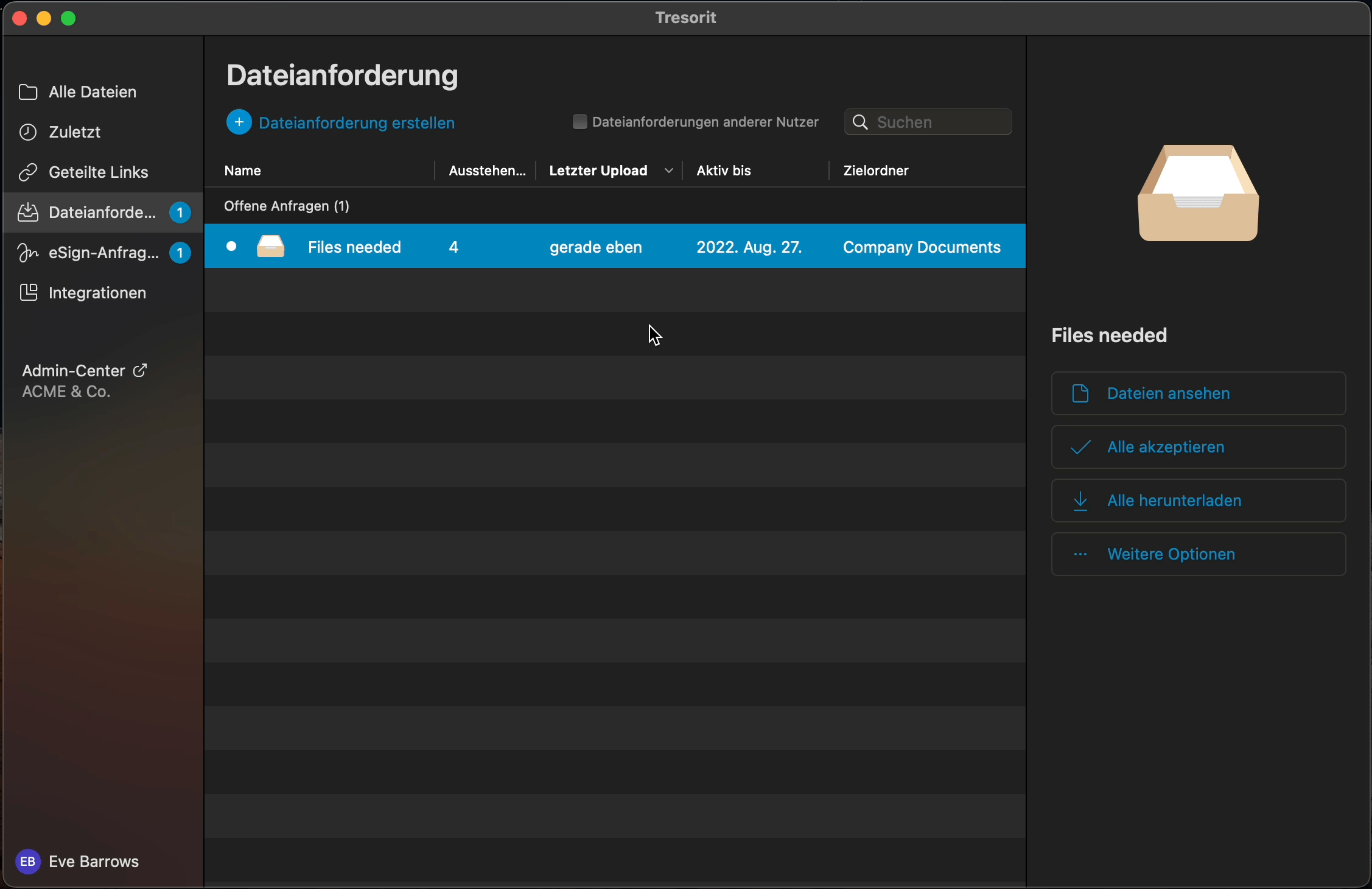The height and width of the screenshot is (889, 1372).
Task: Click the EB user avatar
Action: pyautogui.click(x=27, y=861)
